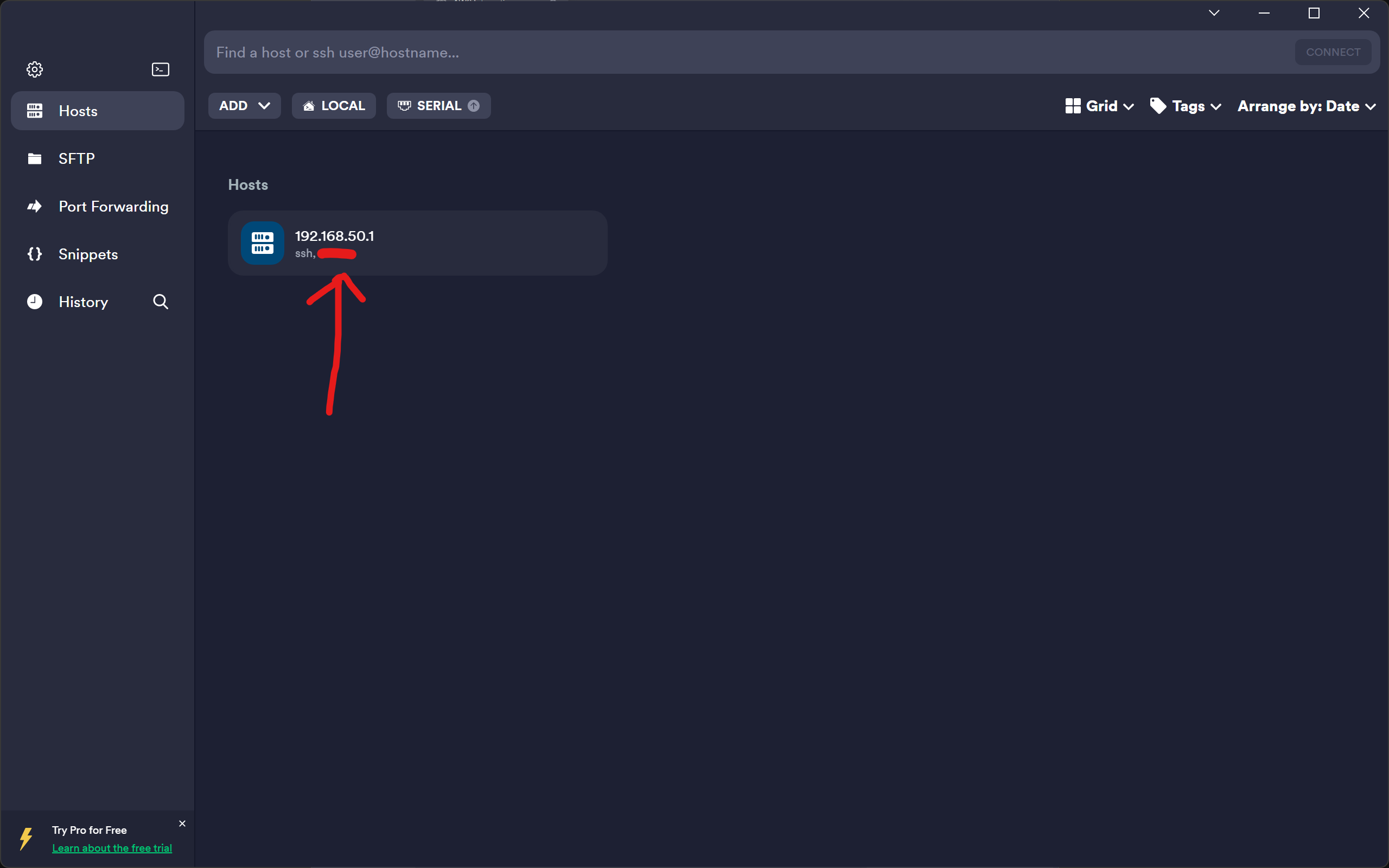Open Port Forwarding section

click(113, 207)
